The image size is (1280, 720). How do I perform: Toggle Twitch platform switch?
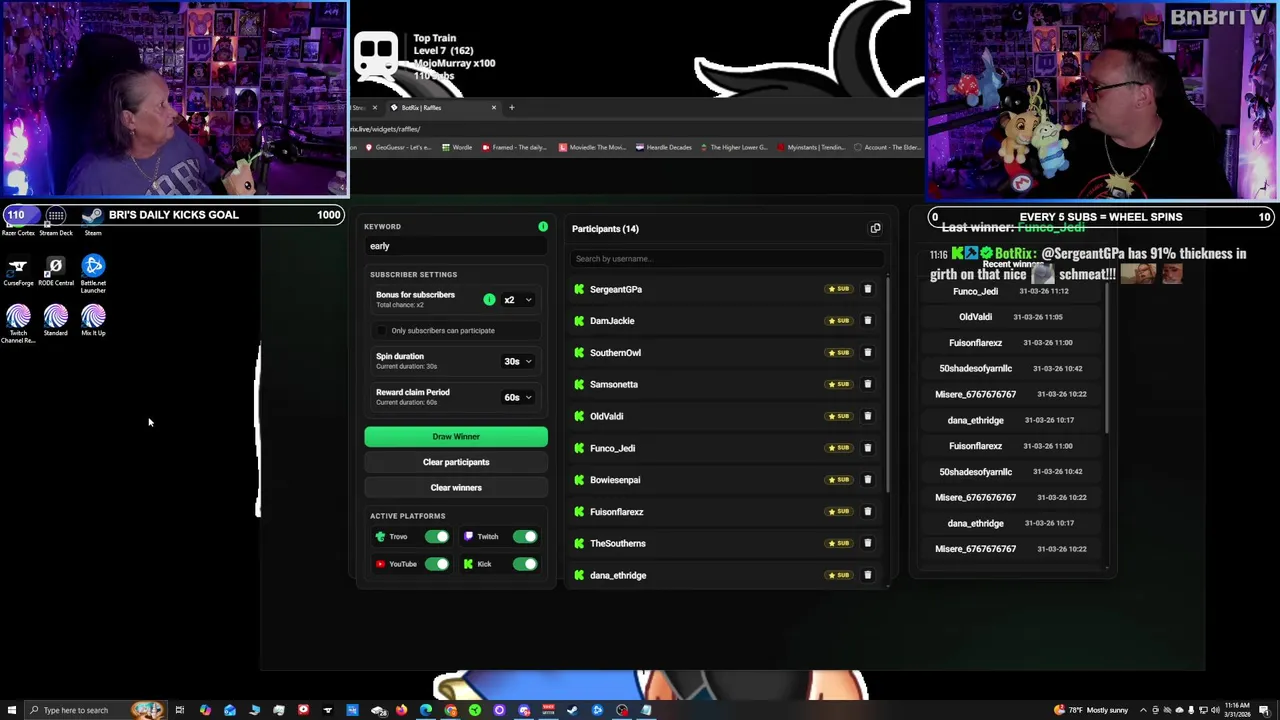coord(525,537)
